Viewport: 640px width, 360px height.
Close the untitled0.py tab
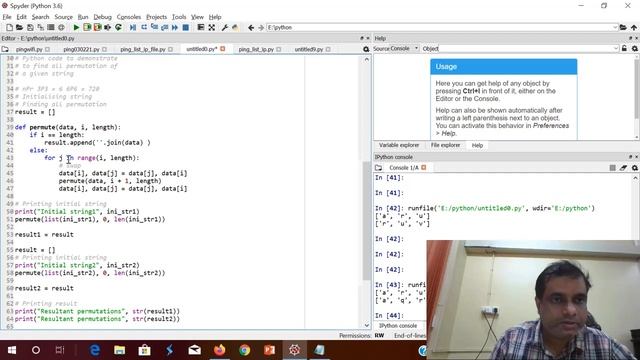click(x=222, y=49)
